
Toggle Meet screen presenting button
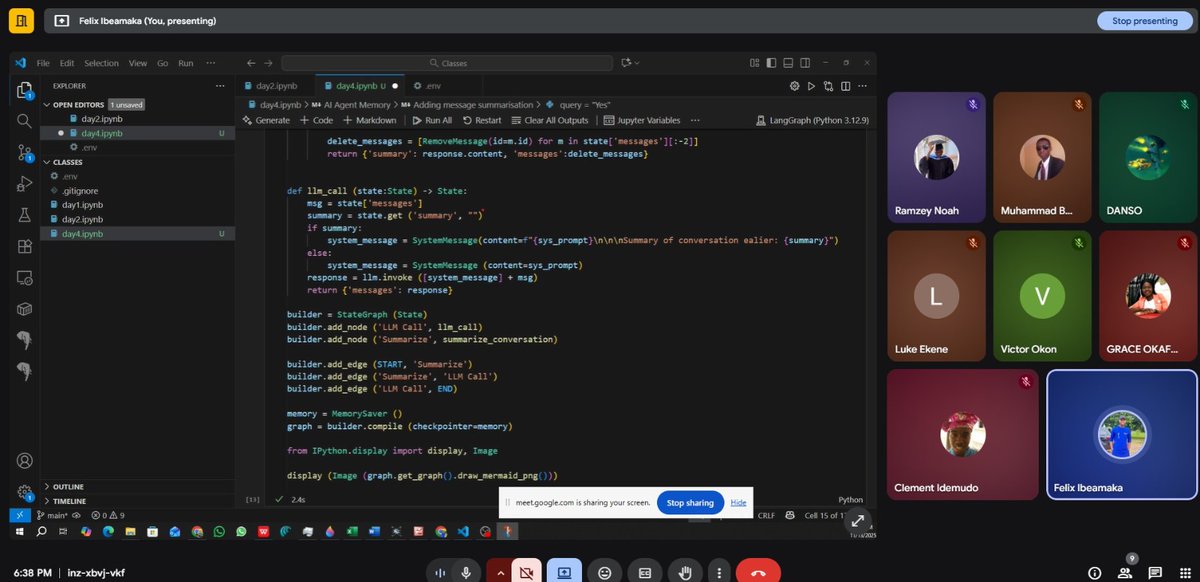(x=564, y=572)
